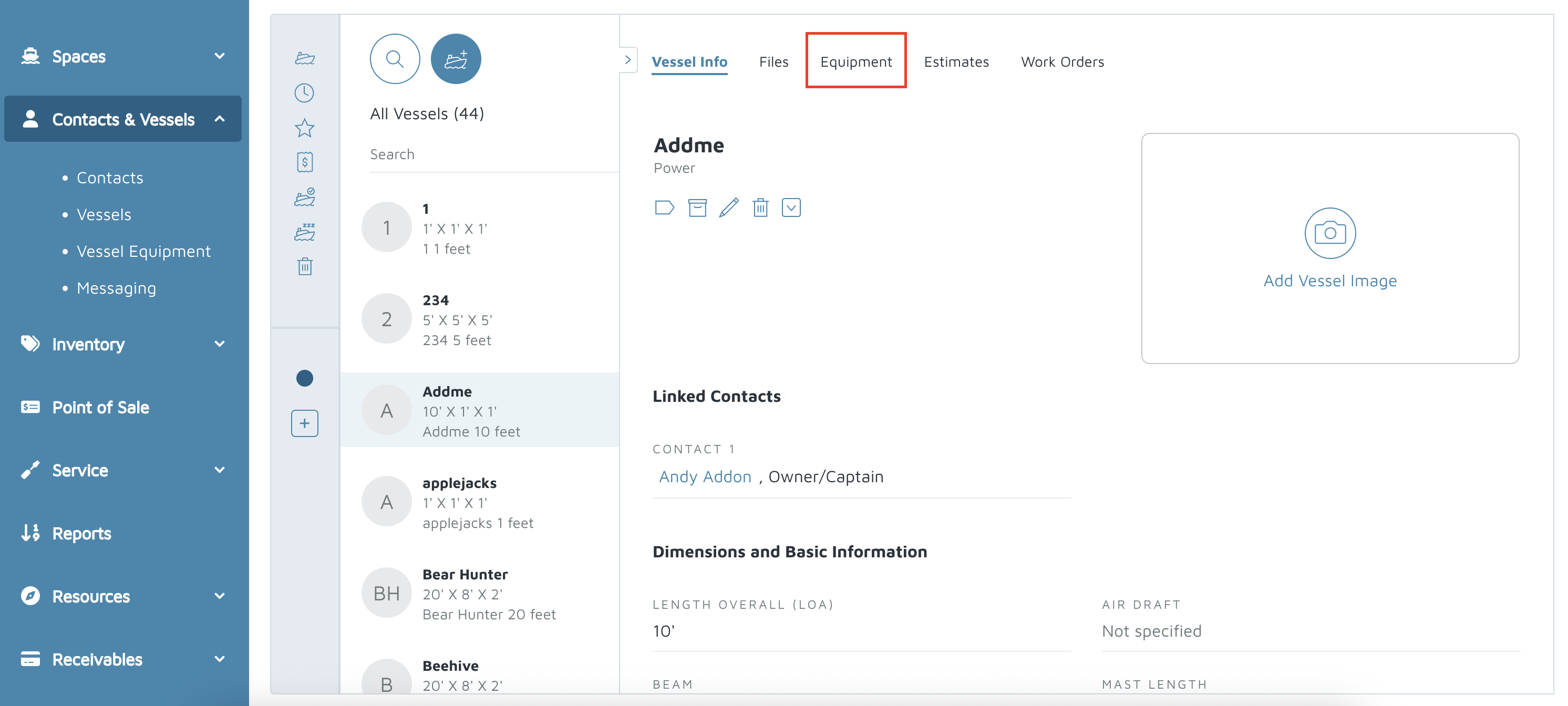The height and width of the screenshot is (706, 1568).
Task: Open favorites star filter icon
Action: point(304,128)
